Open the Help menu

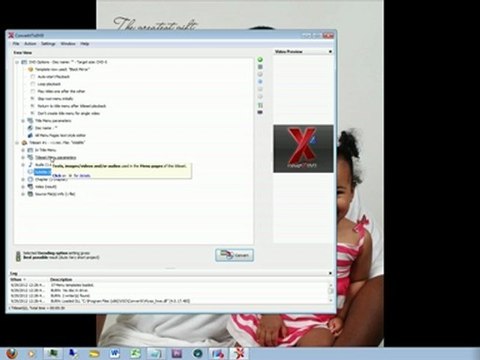[x=85, y=44]
